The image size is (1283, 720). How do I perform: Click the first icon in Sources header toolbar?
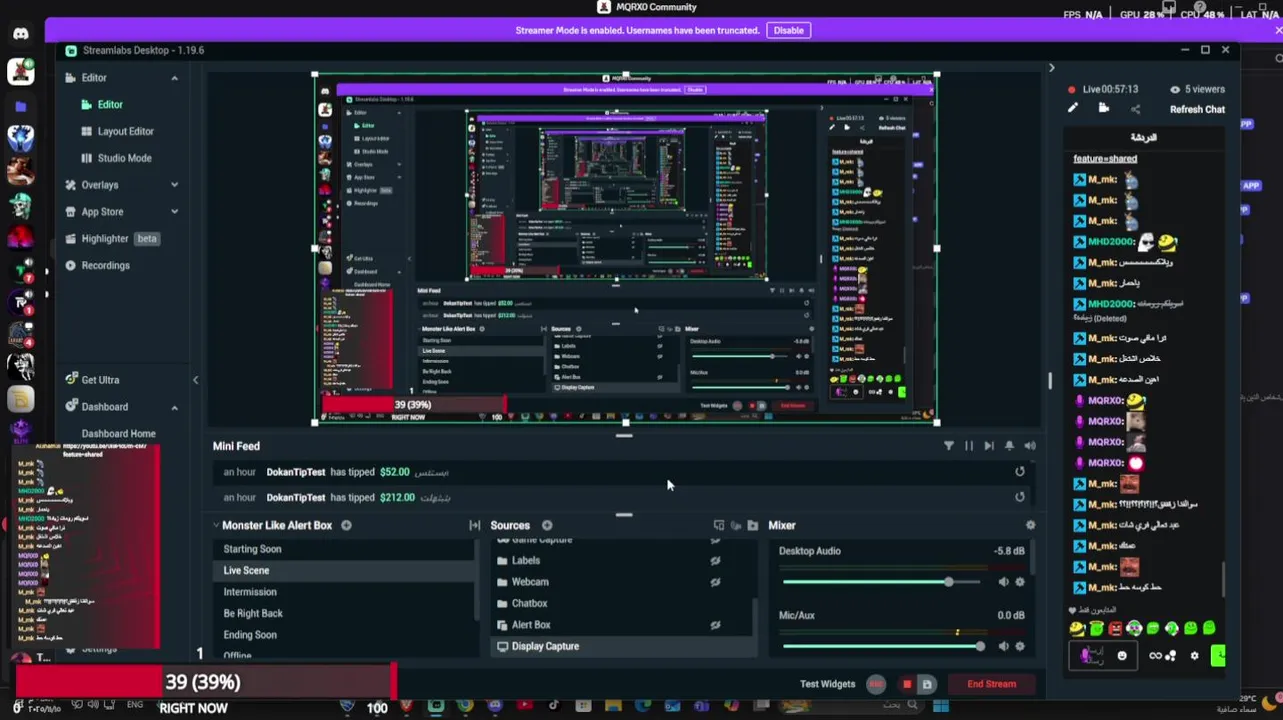point(719,525)
